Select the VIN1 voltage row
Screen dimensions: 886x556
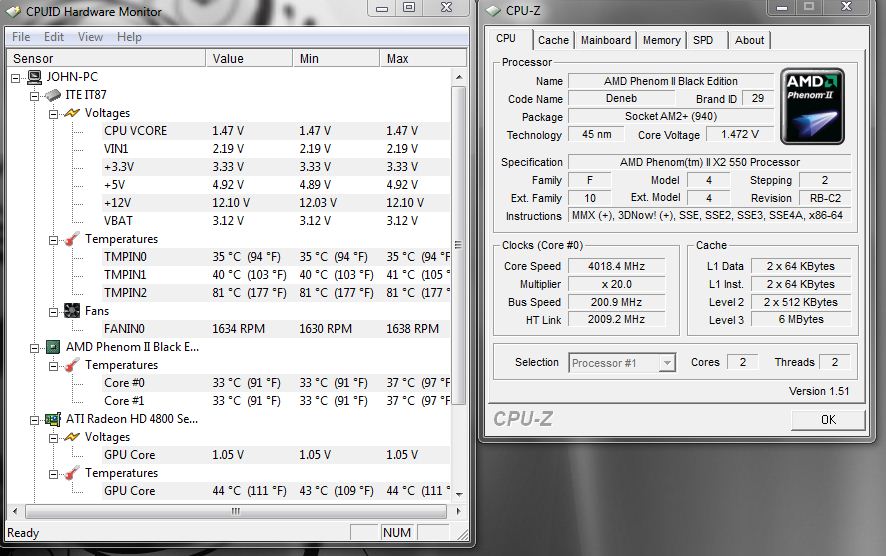pos(275,149)
